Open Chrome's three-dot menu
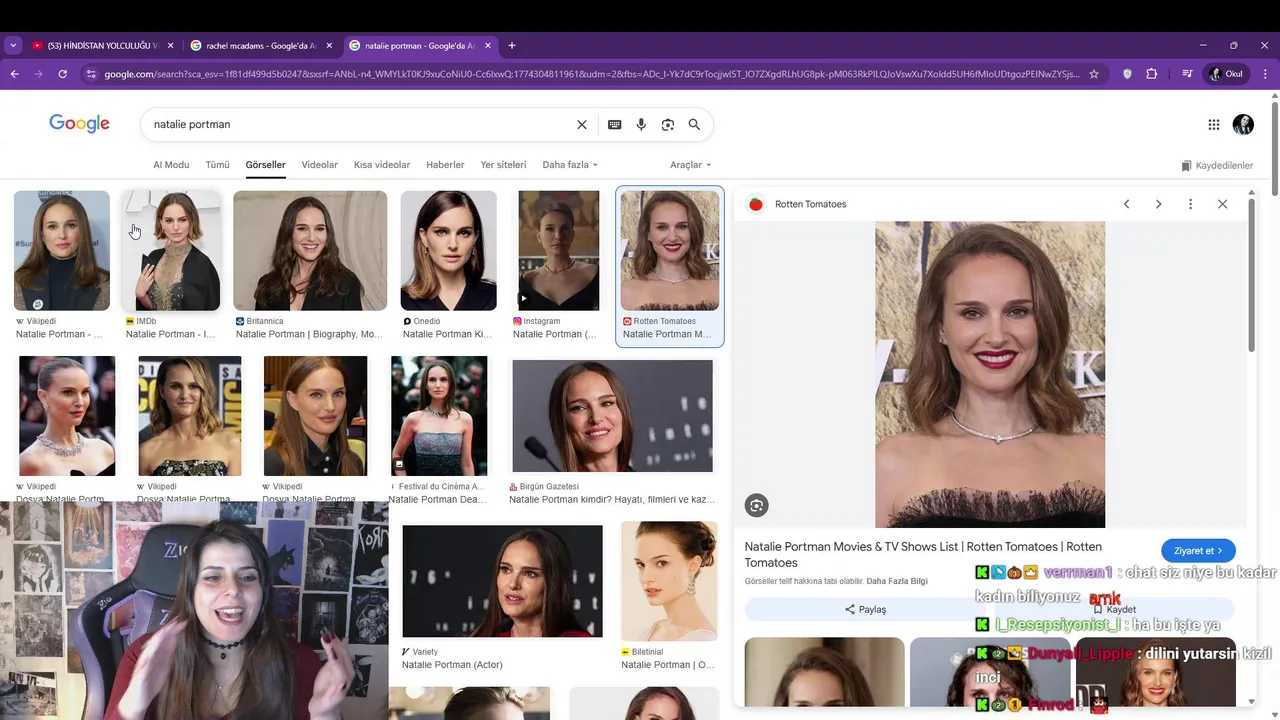 1265,74
